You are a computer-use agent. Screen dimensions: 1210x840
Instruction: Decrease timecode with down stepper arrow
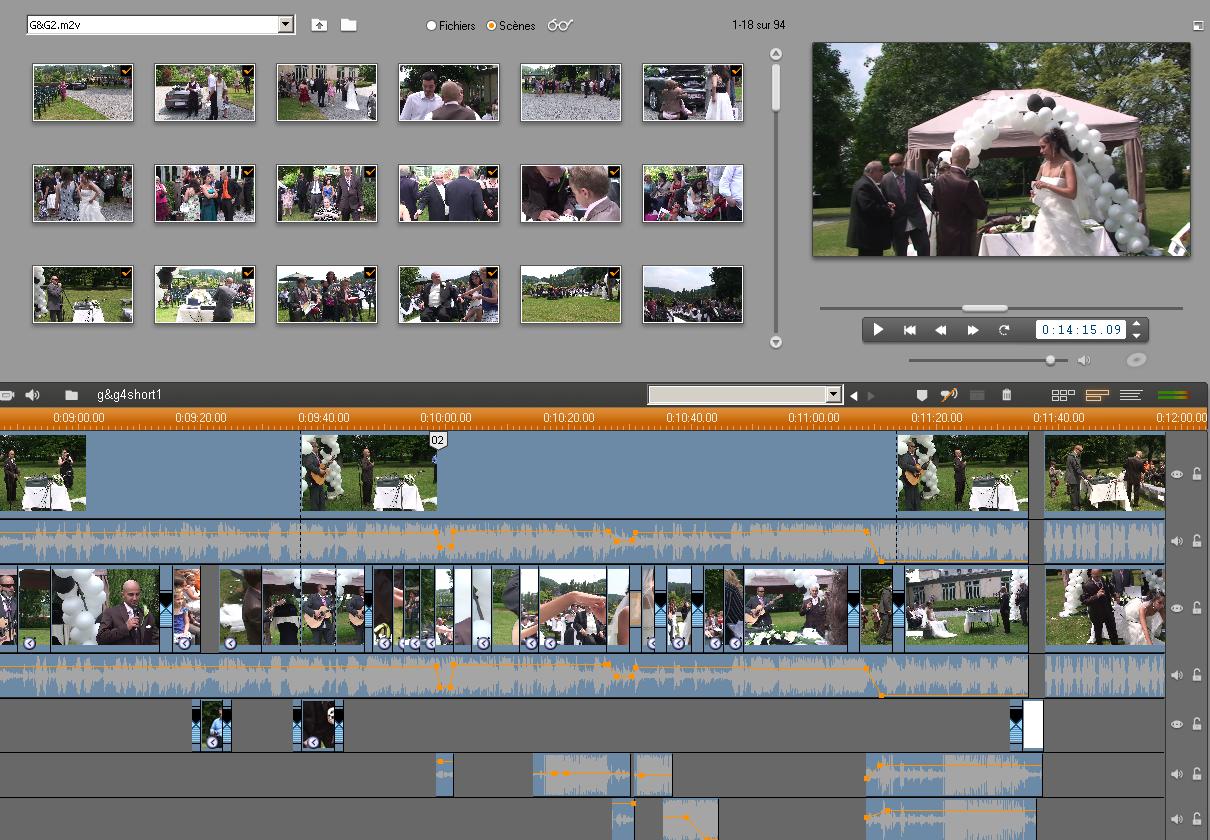pyautogui.click(x=1137, y=336)
